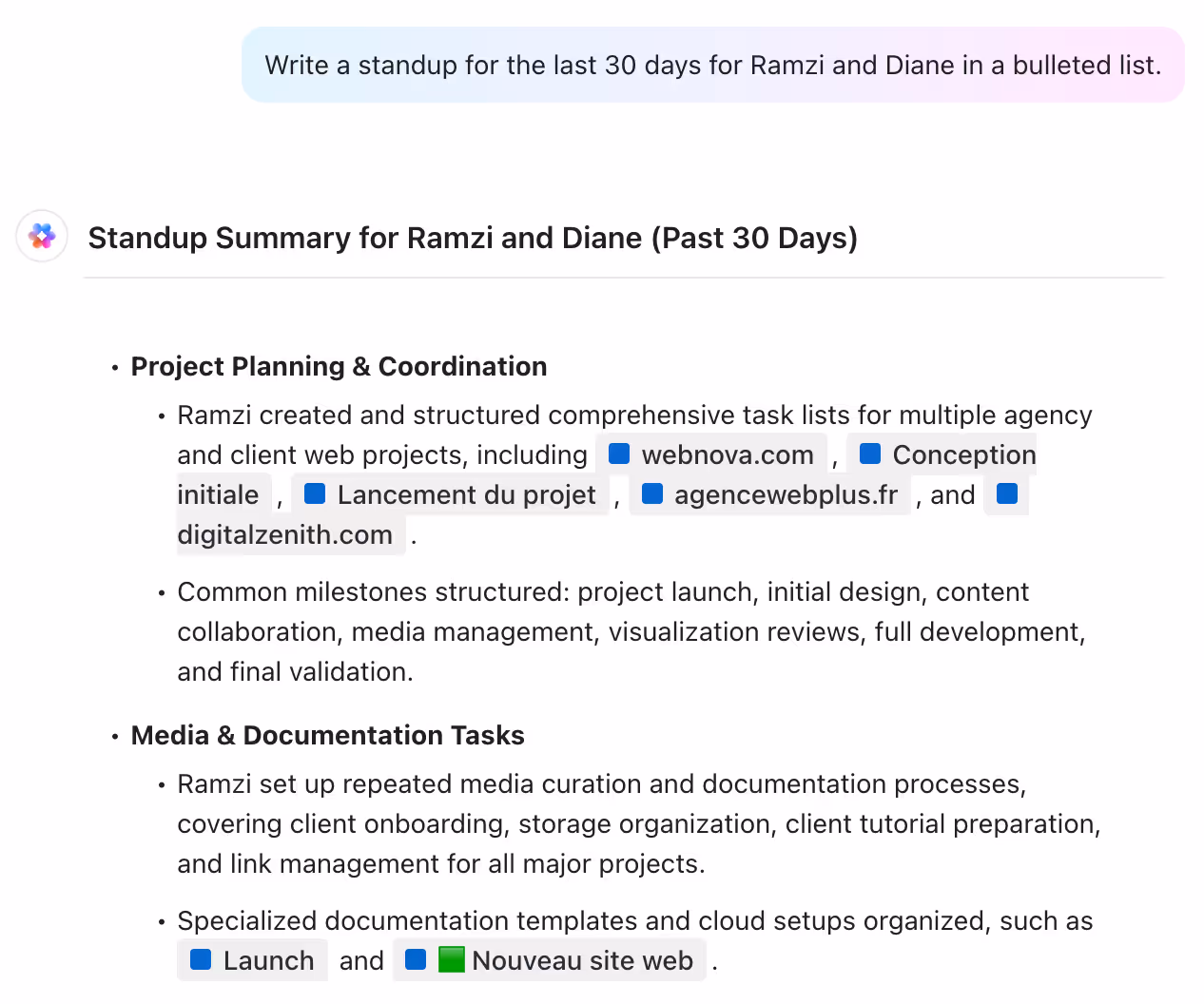1204x1004 pixels.
Task: Click the blue icon beside agencewebplus.fr
Action: (652, 493)
